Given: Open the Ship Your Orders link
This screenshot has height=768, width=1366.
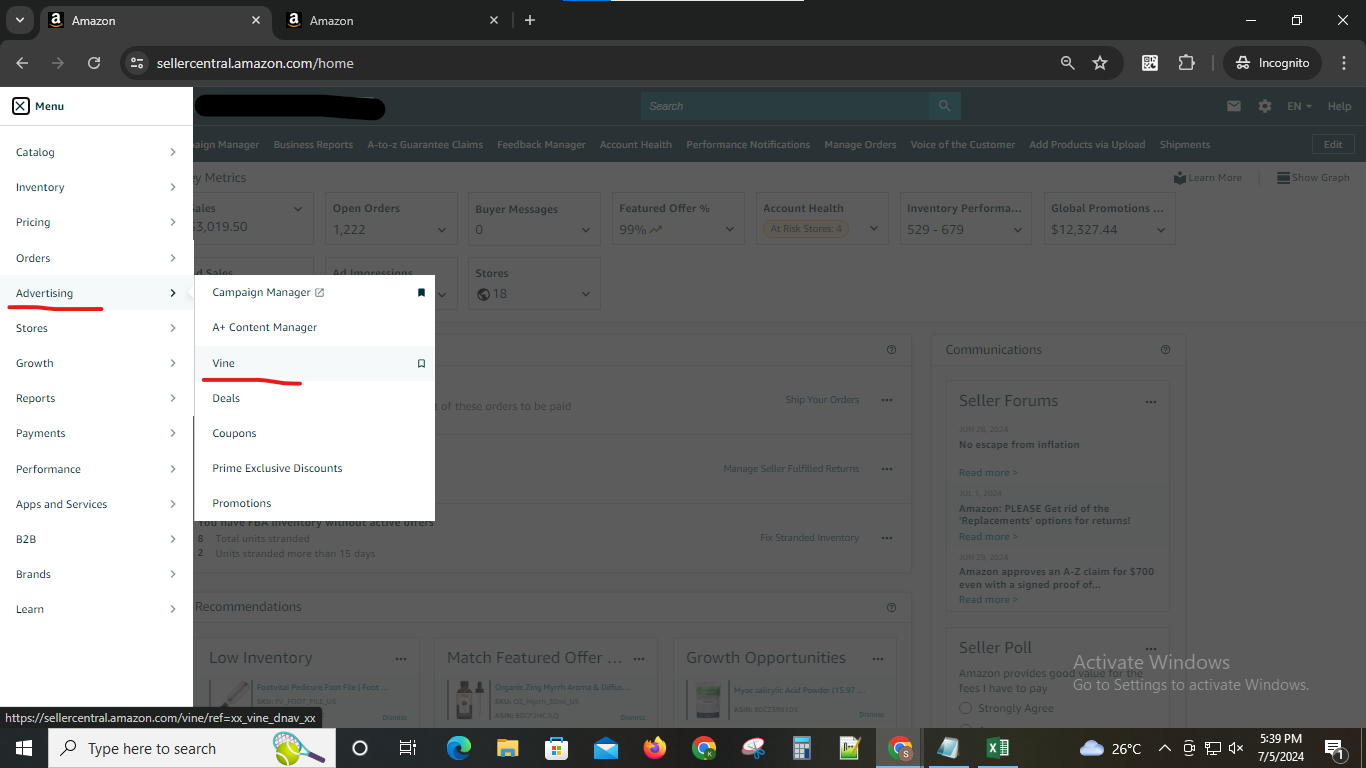Looking at the screenshot, I should (x=822, y=399).
